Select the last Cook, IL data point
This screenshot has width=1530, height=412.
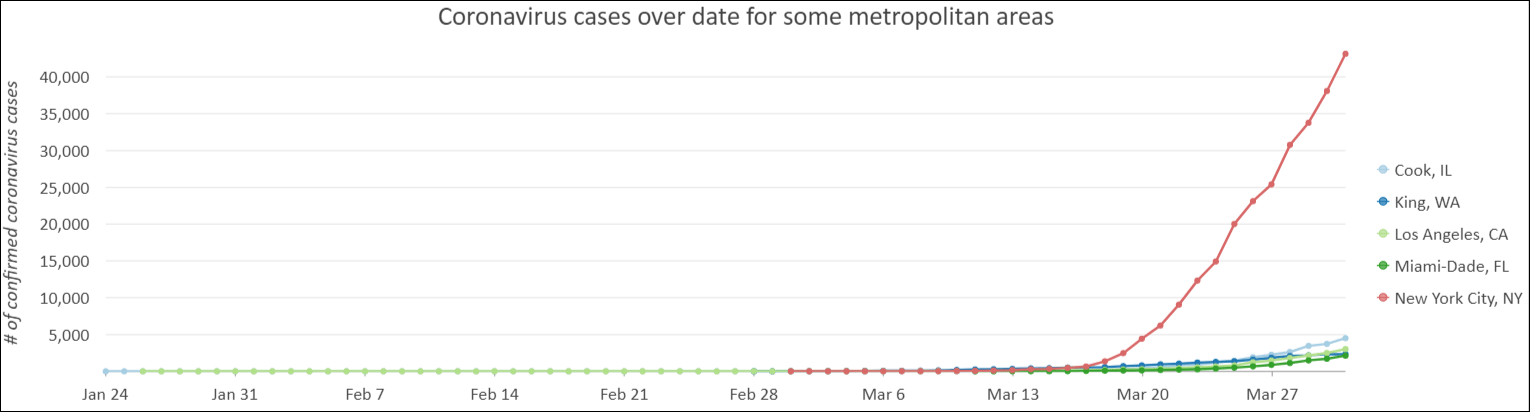[x=1345, y=338]
